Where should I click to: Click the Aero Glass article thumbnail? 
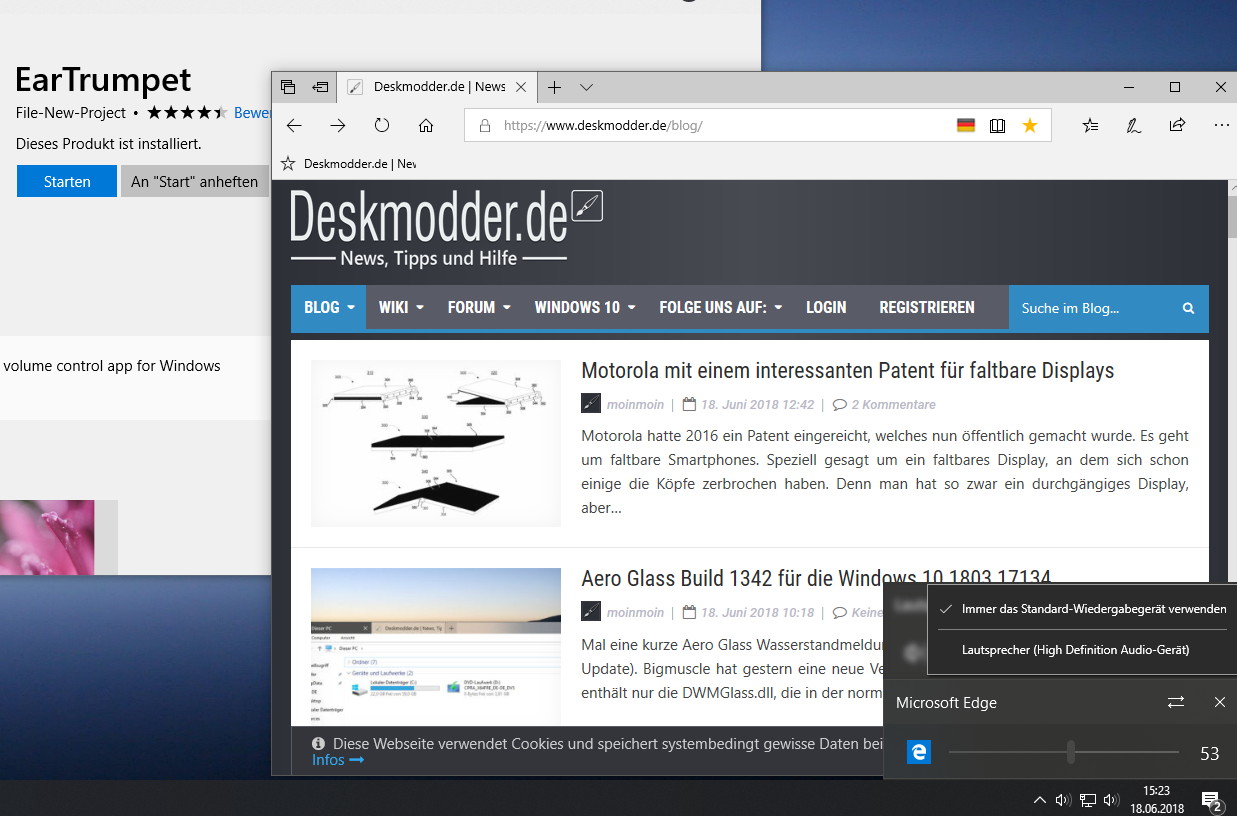[436, 647]
